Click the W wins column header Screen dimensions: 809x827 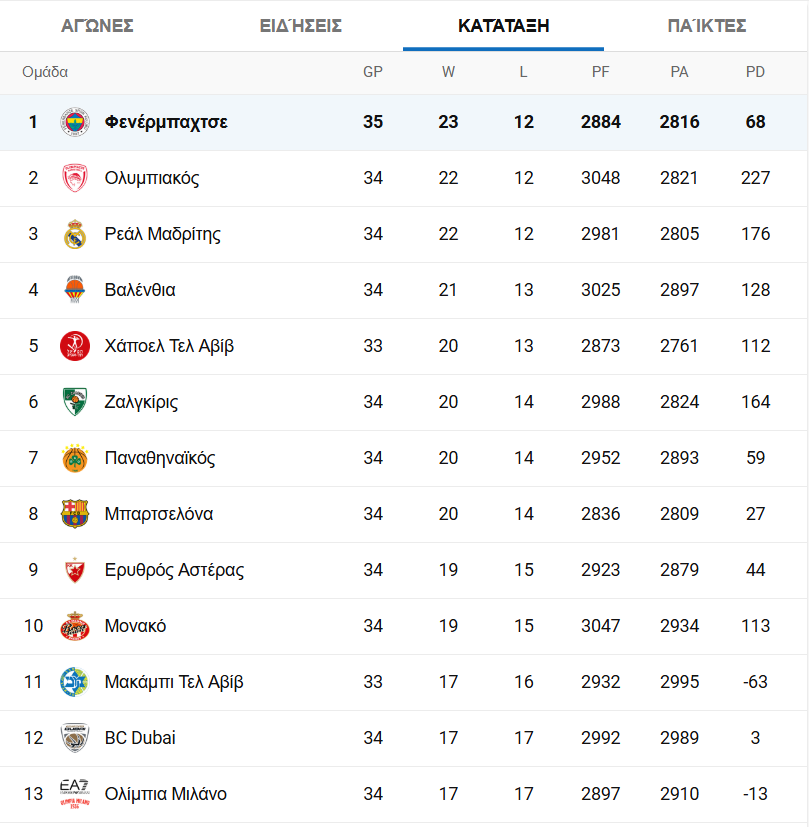point(448,72)
